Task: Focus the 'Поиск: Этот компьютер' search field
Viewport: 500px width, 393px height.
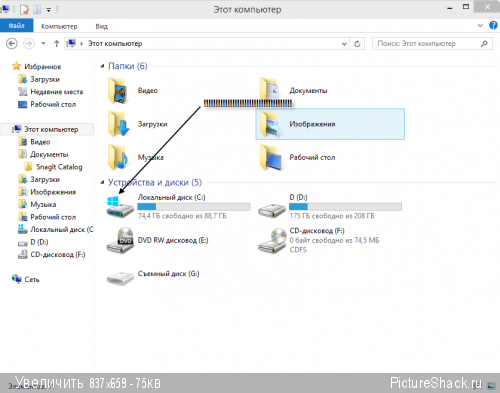Action: coord(432,44)
